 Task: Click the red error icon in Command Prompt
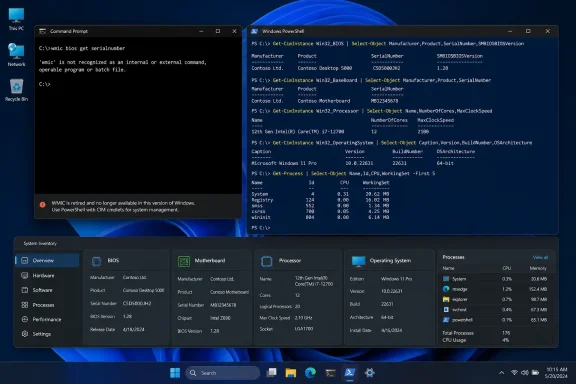coord(43,205)
